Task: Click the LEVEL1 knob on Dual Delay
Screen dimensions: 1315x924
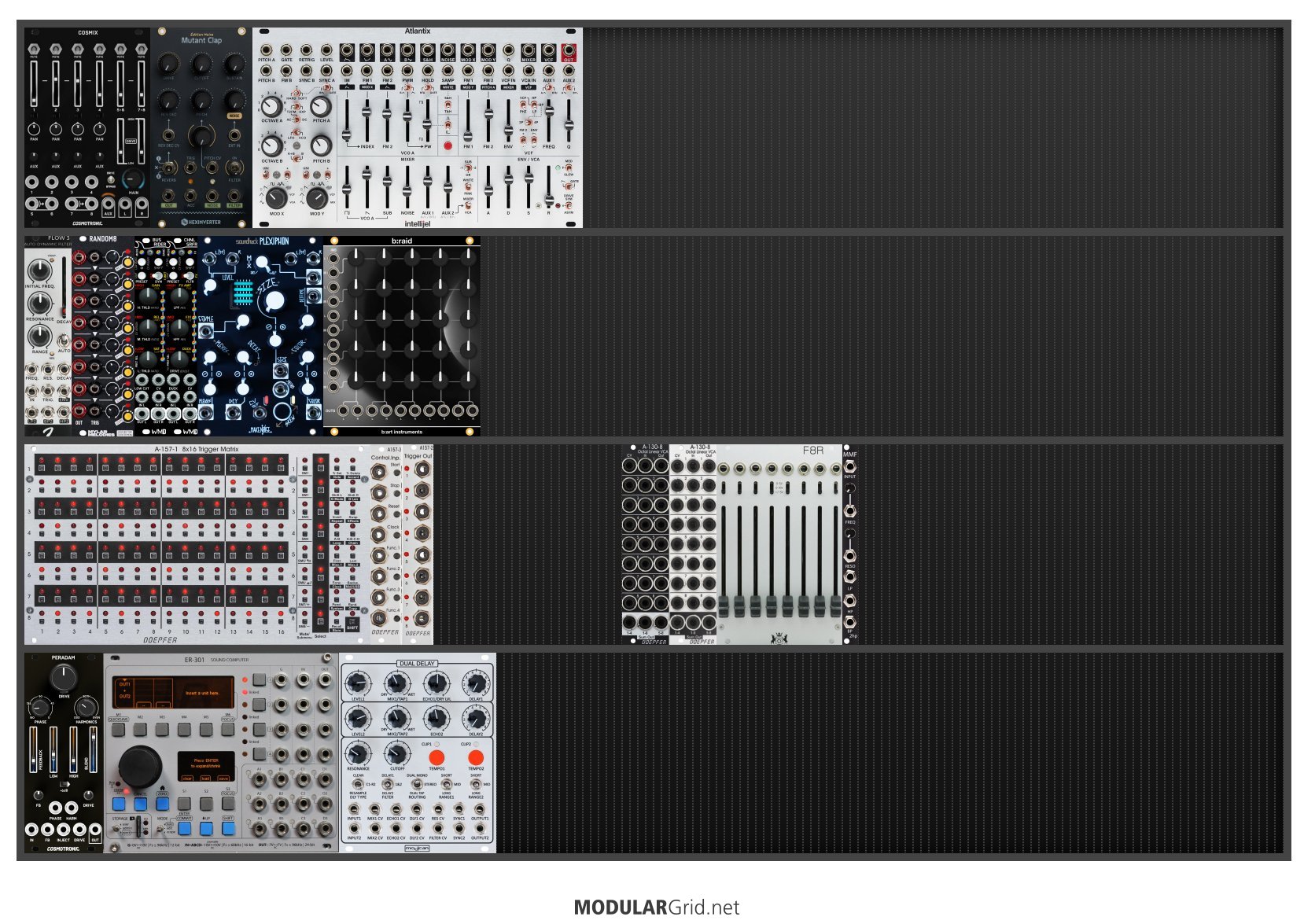Action: point(357,682)
